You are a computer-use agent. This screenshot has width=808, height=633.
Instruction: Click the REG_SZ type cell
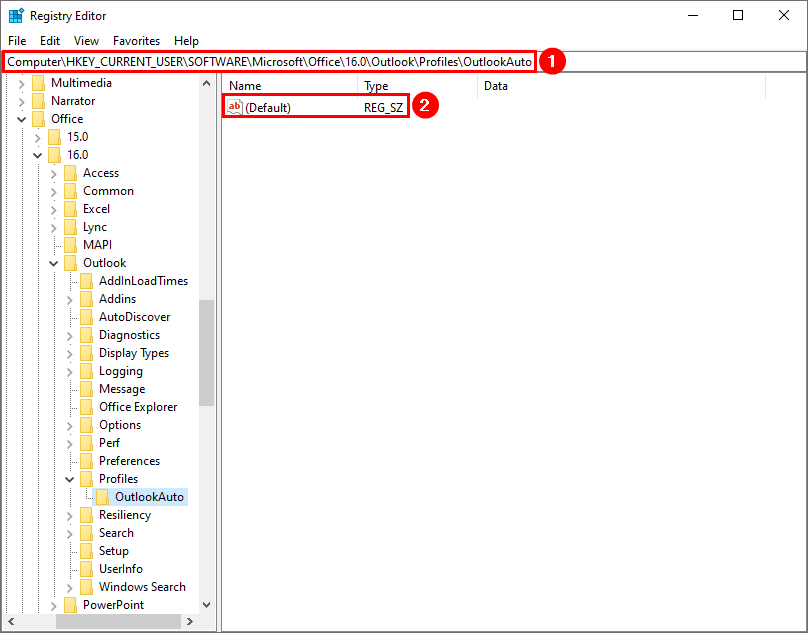pyautogui.click(x=383, y=108)
